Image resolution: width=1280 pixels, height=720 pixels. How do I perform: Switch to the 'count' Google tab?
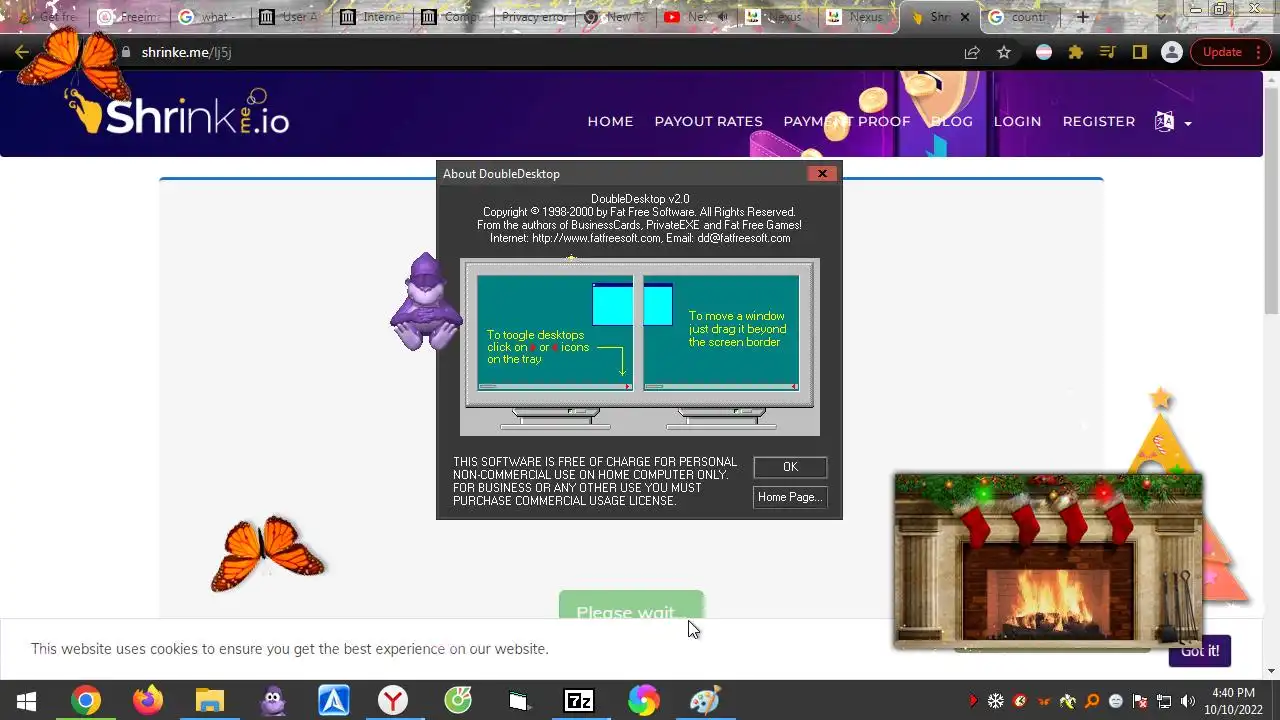click(x=1020, y=17)
